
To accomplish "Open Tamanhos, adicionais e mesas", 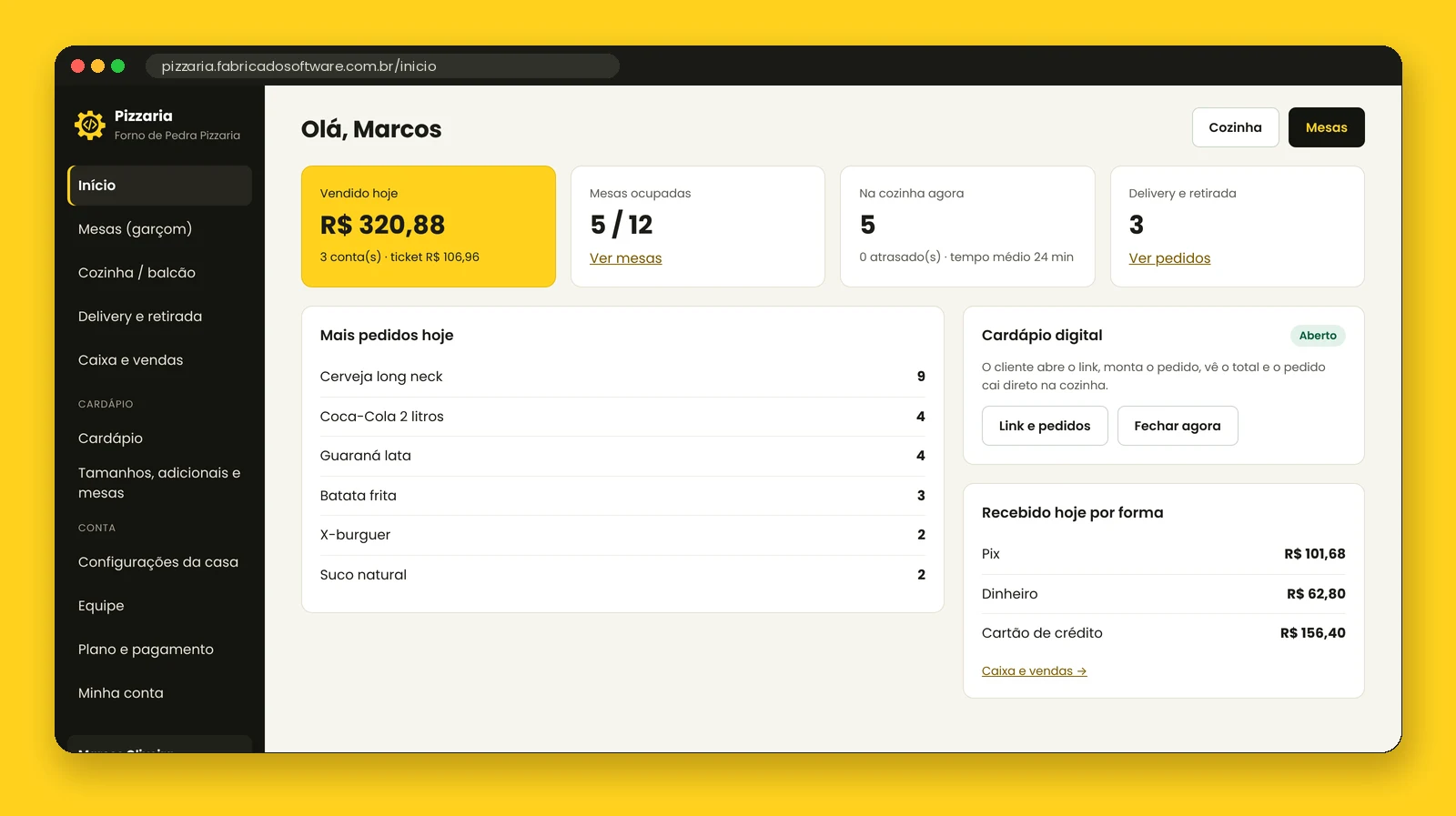I will click(160, 483).
